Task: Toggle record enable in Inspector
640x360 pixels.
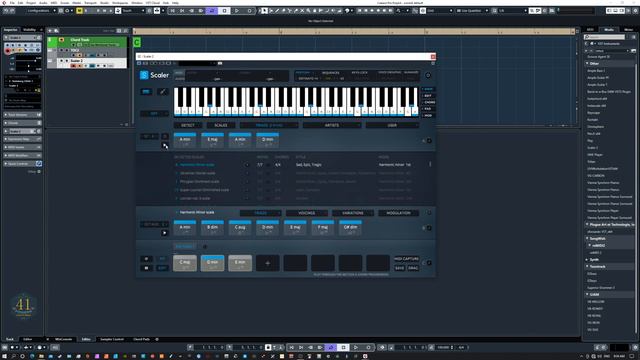Action: (8, 51)
